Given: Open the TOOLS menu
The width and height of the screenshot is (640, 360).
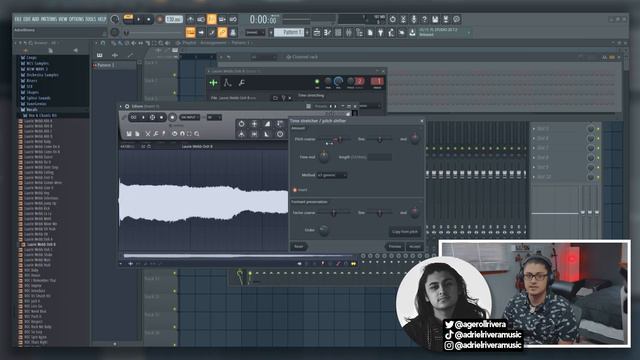Looking at the screenshot, I should pos(91,19).
